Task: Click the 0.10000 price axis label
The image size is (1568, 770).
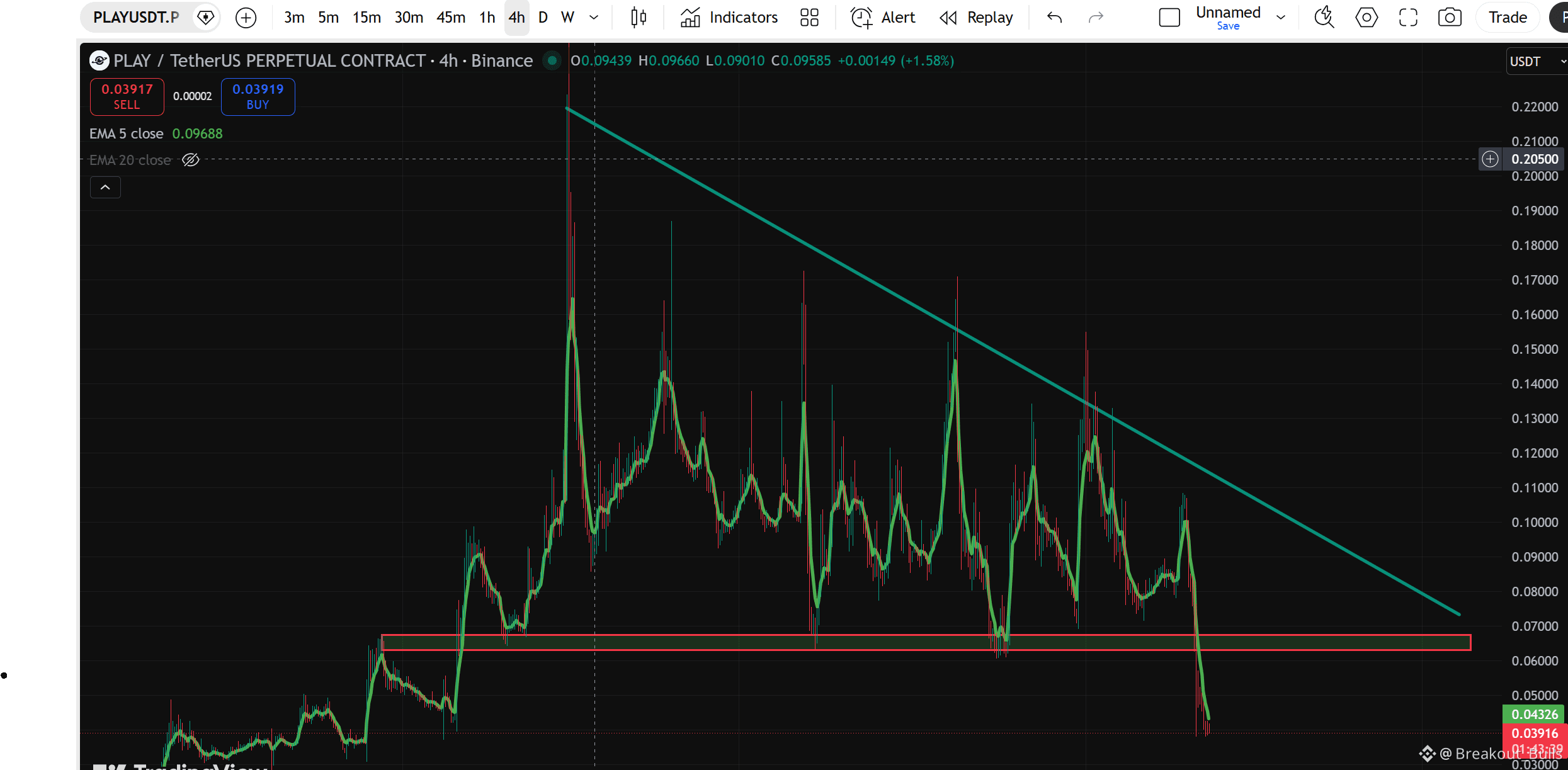Action: (1535, 522)
